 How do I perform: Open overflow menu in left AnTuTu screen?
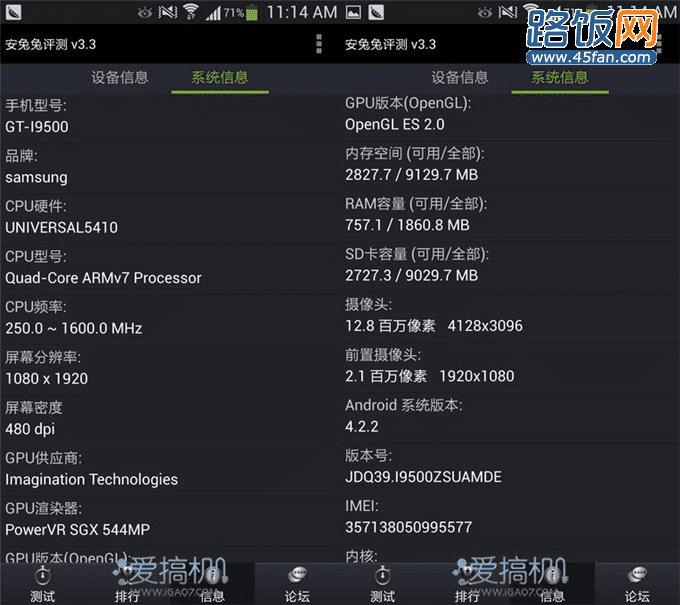pyautogui.click(x=319, y=44)
